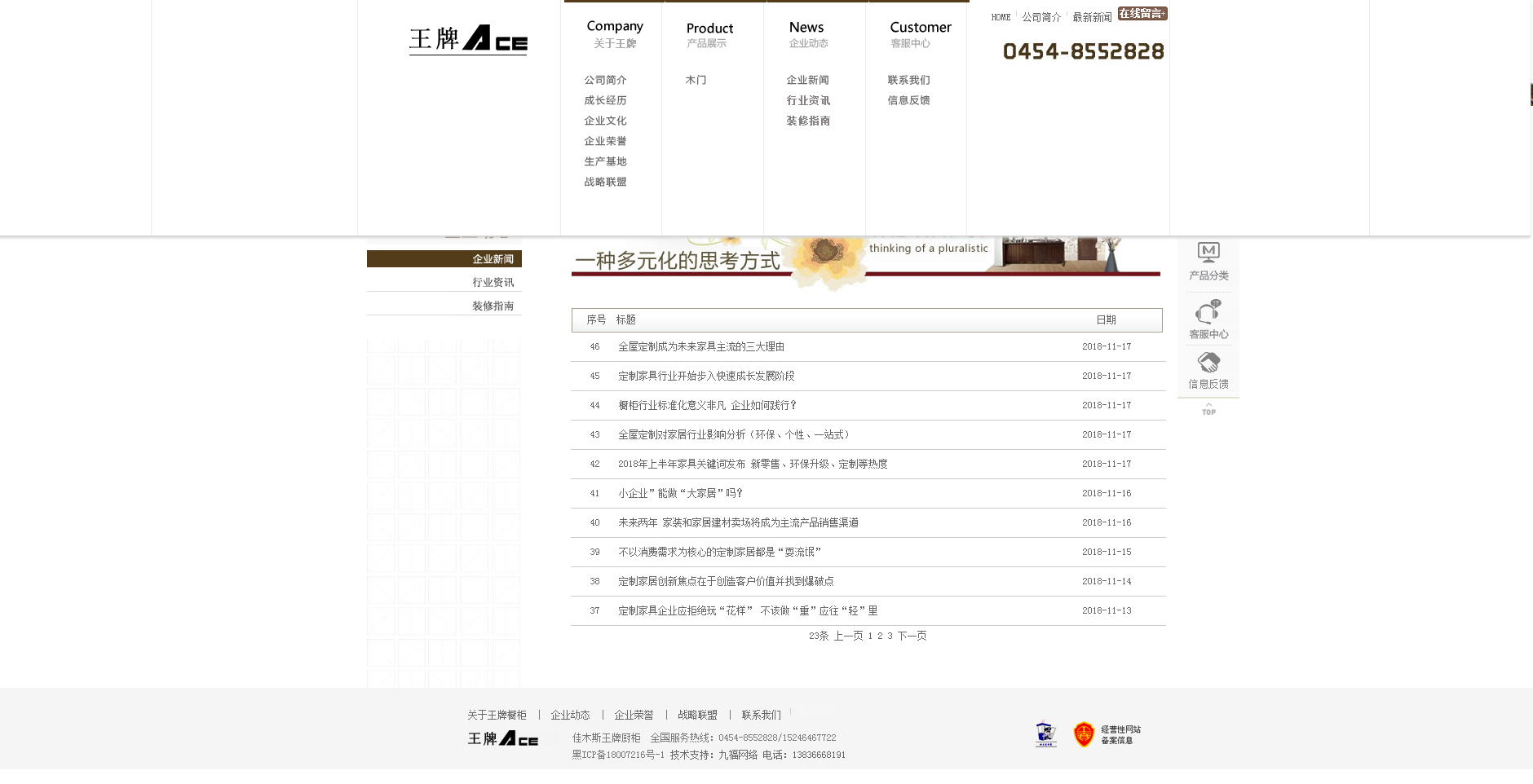The image size is (1533, 784).
Task: Go to 下一页 in pagination
Action: [x=912, y=636]
